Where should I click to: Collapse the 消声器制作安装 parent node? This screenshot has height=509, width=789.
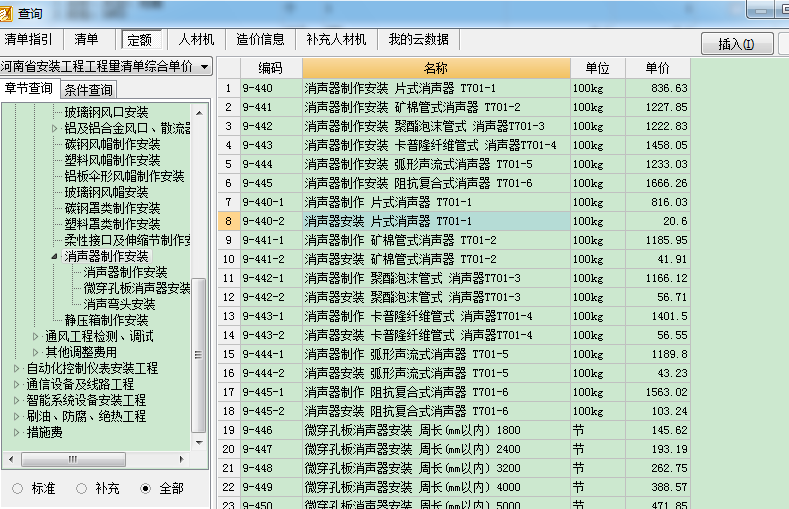point(54,257)
